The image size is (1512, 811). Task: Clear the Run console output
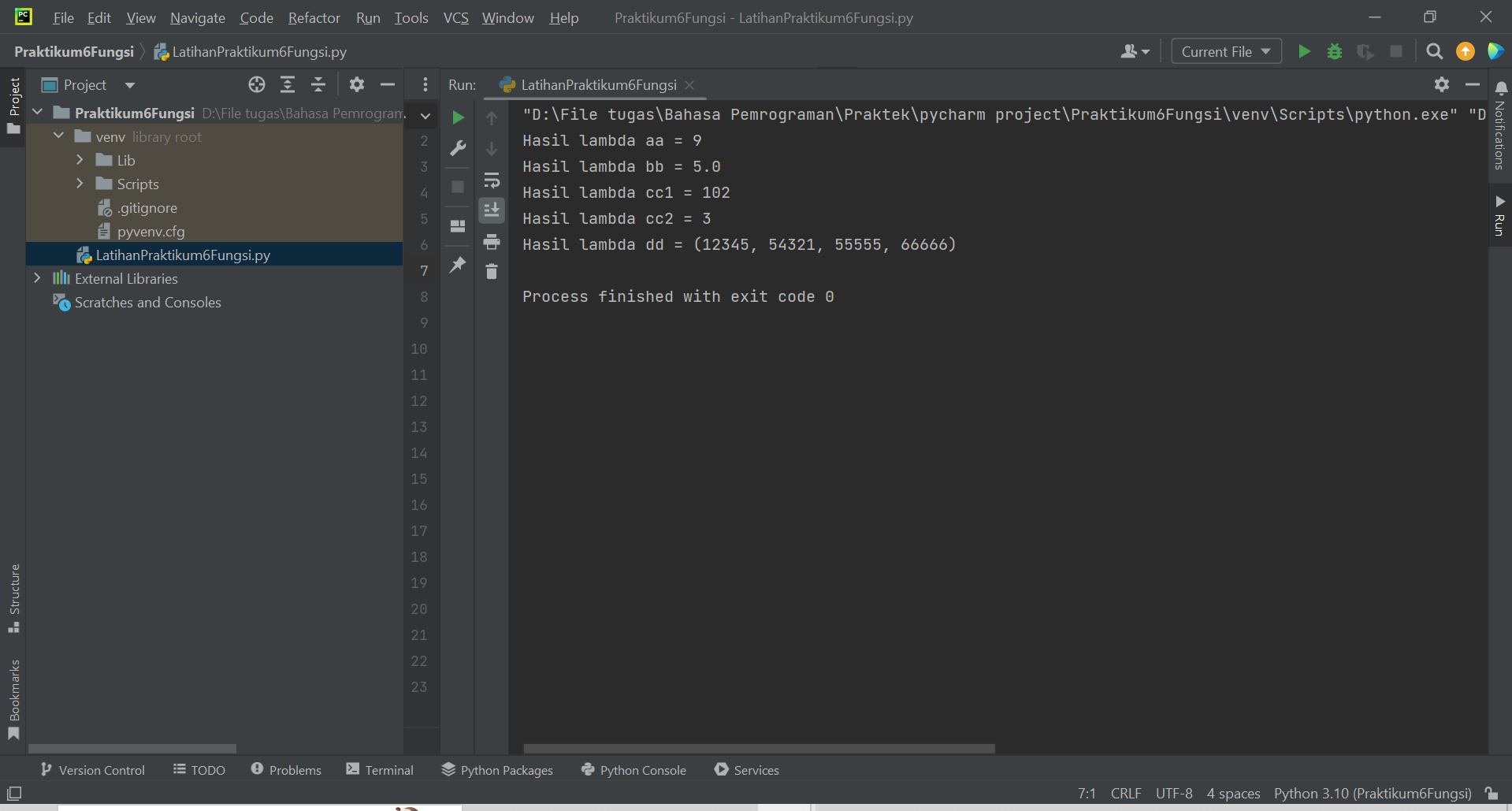tap(492, 271)
